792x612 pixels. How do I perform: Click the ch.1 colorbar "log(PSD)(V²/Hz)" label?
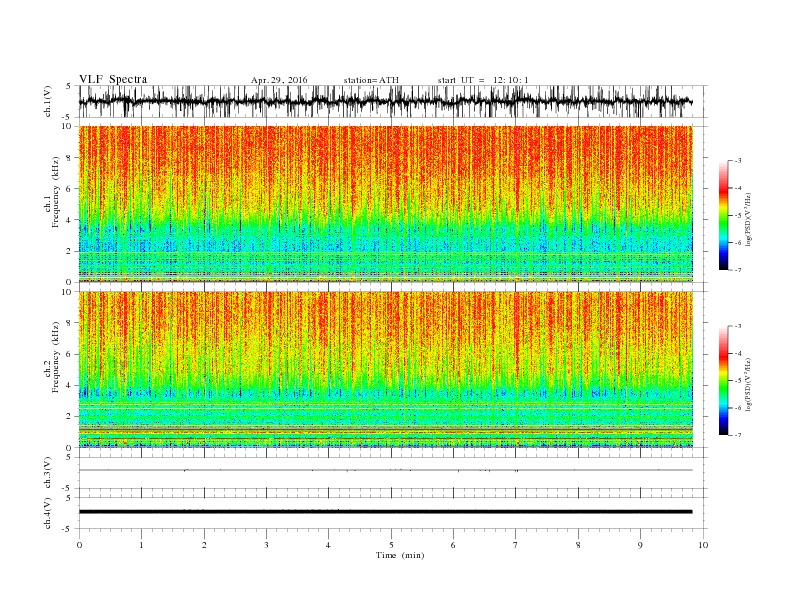click(x=749, y=218)
